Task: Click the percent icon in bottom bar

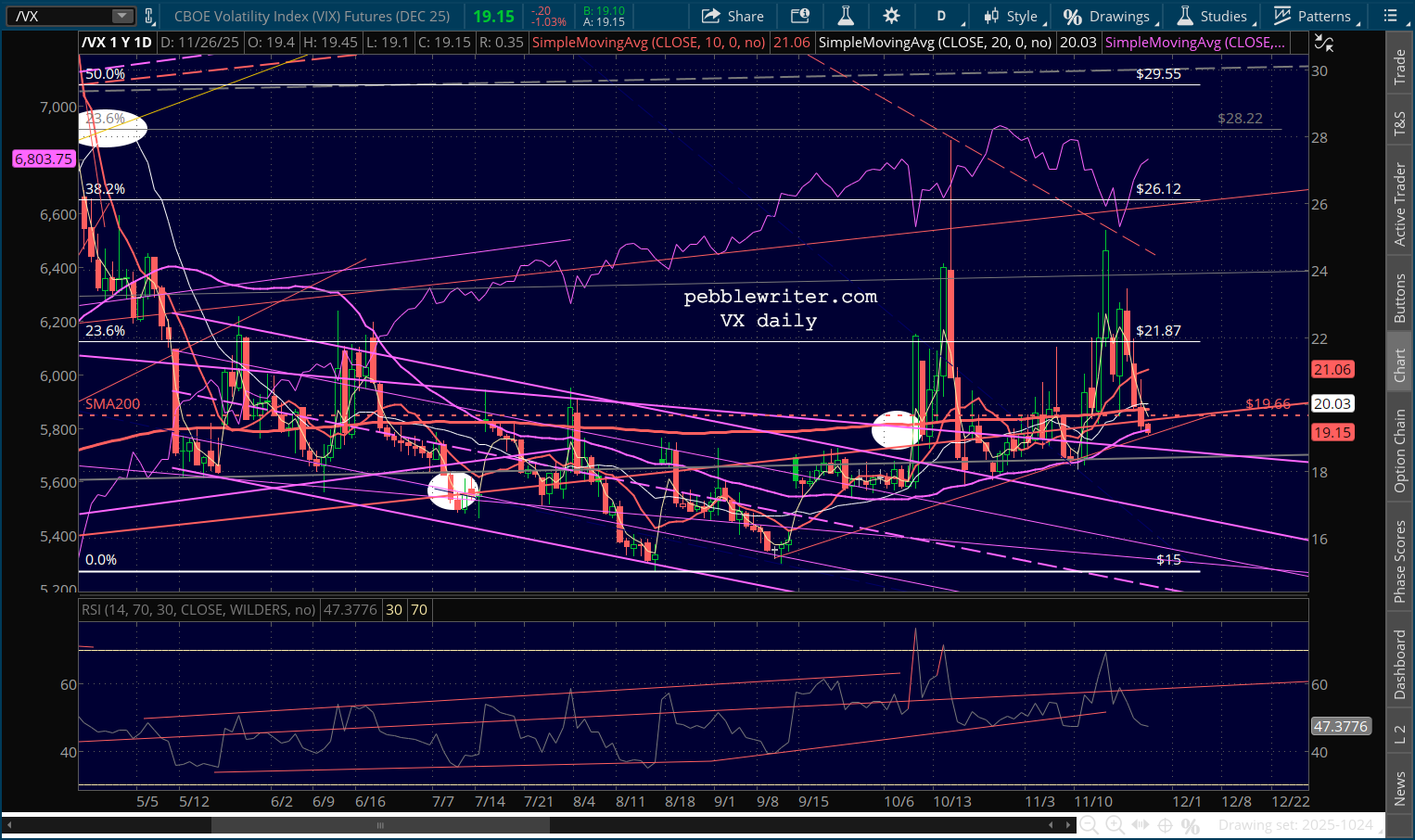Action: pyautogui.click(x=1191, y=825)
